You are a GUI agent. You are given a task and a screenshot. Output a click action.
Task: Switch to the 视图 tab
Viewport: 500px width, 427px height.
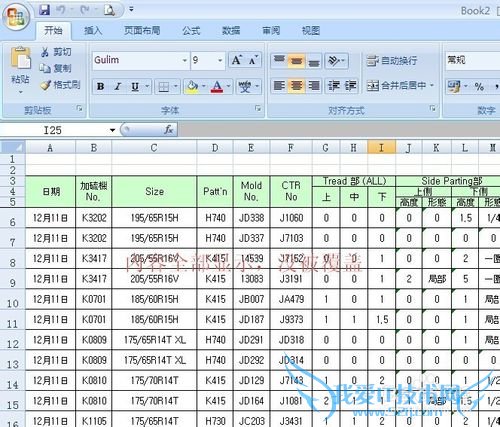coord(311,31)
